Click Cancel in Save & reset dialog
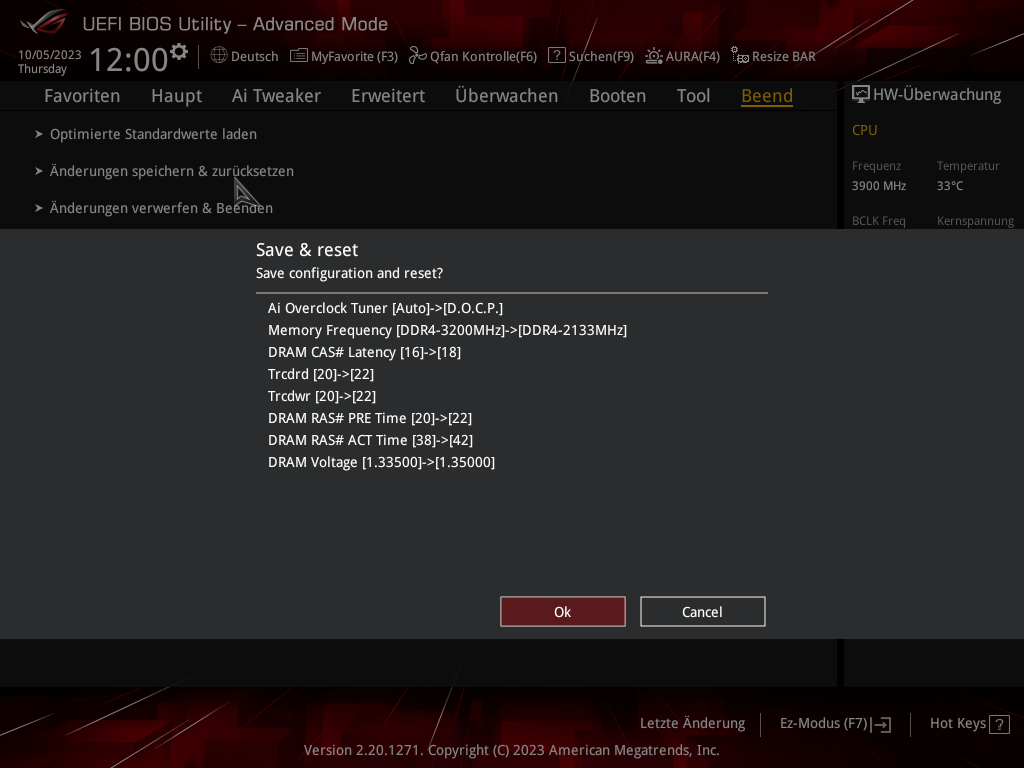 point(703,611)
